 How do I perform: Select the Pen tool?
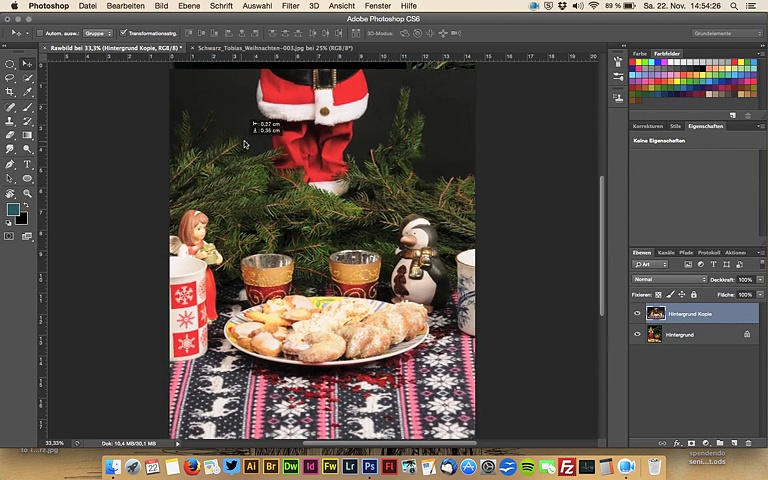coord(10,164)
